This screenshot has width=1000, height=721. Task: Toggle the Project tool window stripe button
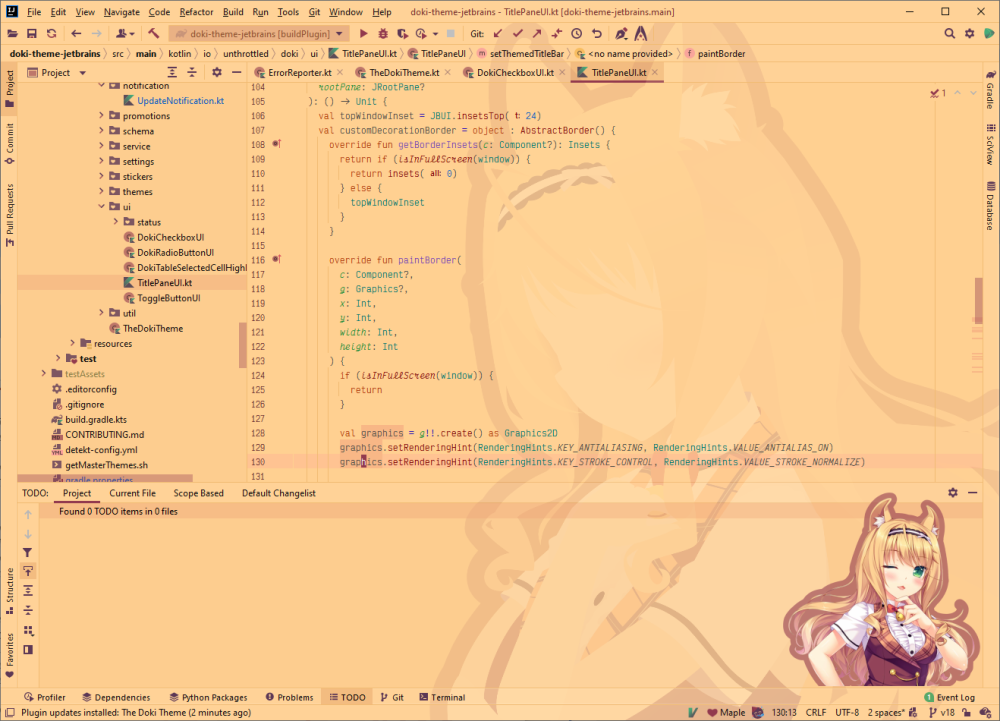[10, 89]
